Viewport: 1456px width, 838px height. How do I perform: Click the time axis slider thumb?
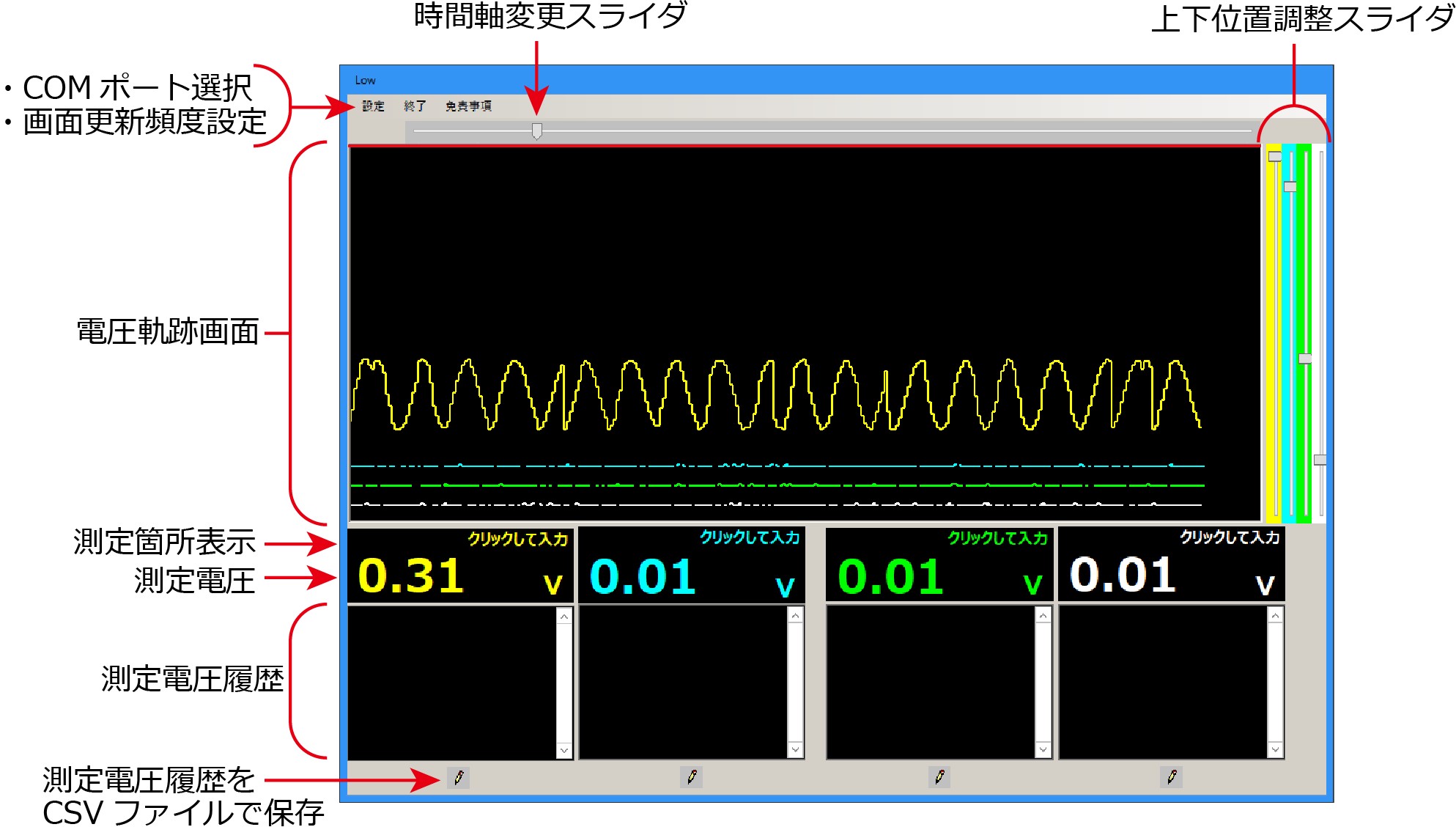[x=537, y=131]
